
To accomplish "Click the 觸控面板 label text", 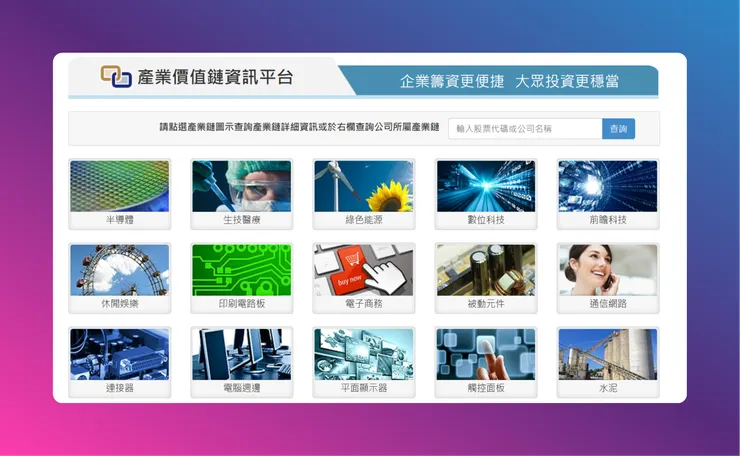I will [486, 388].
